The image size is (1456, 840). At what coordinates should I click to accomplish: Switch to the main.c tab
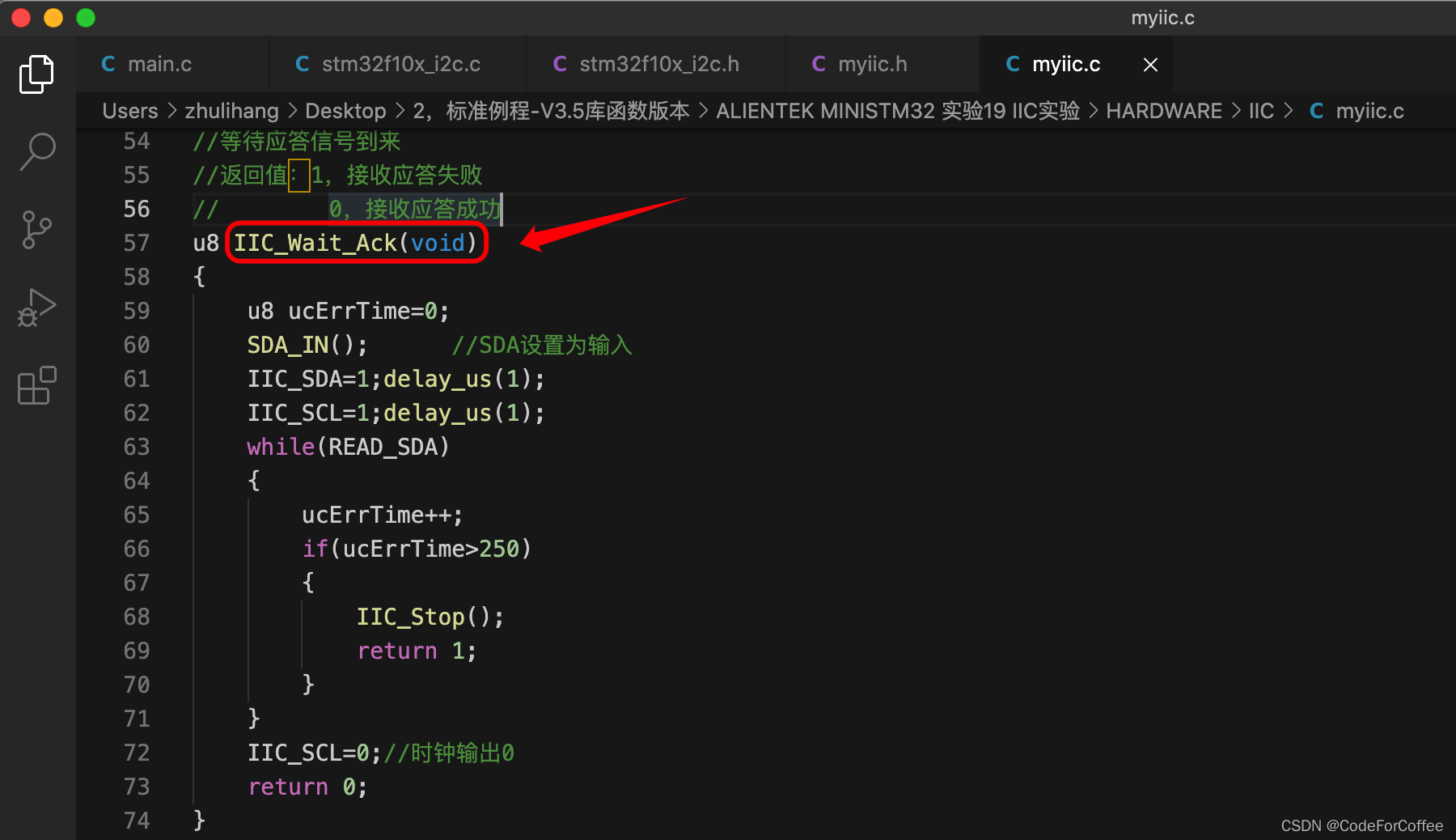(159, 65)
